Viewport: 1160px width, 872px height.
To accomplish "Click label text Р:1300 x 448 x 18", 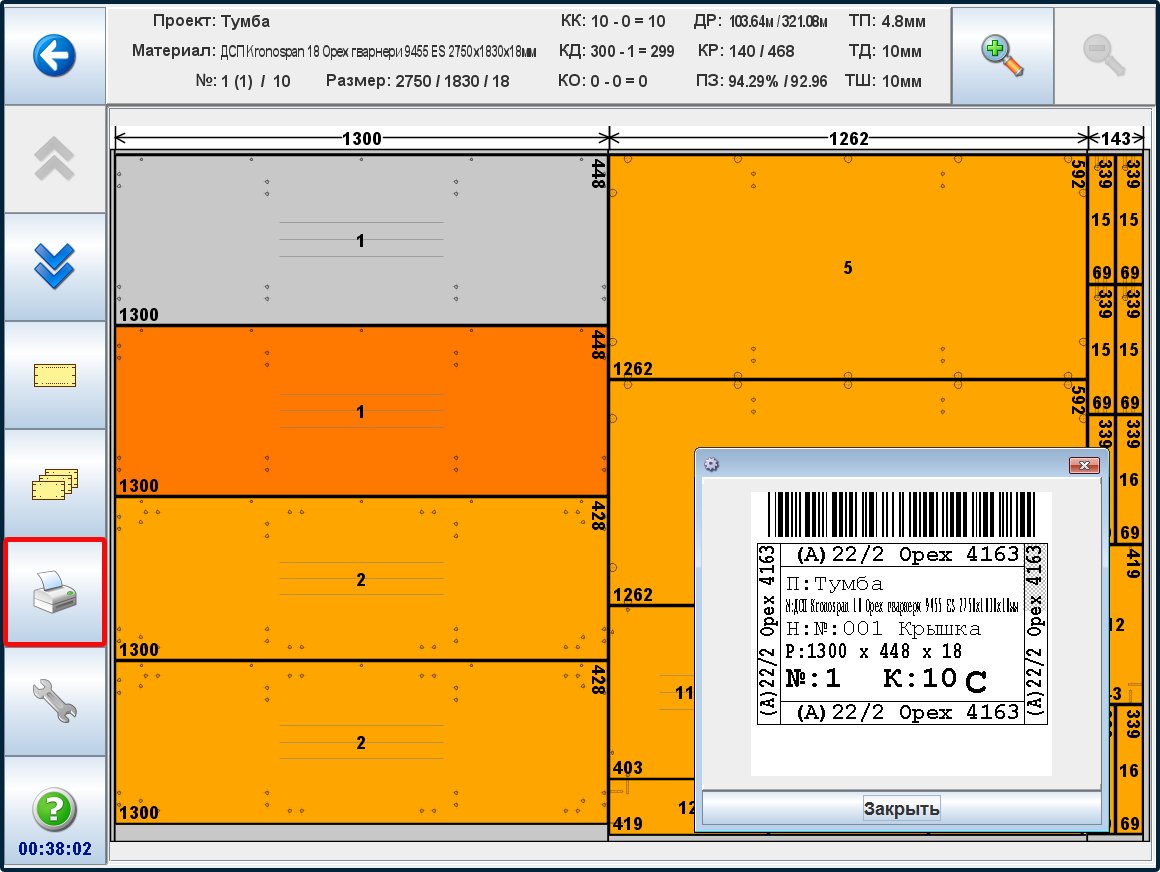I will [874, 652].
